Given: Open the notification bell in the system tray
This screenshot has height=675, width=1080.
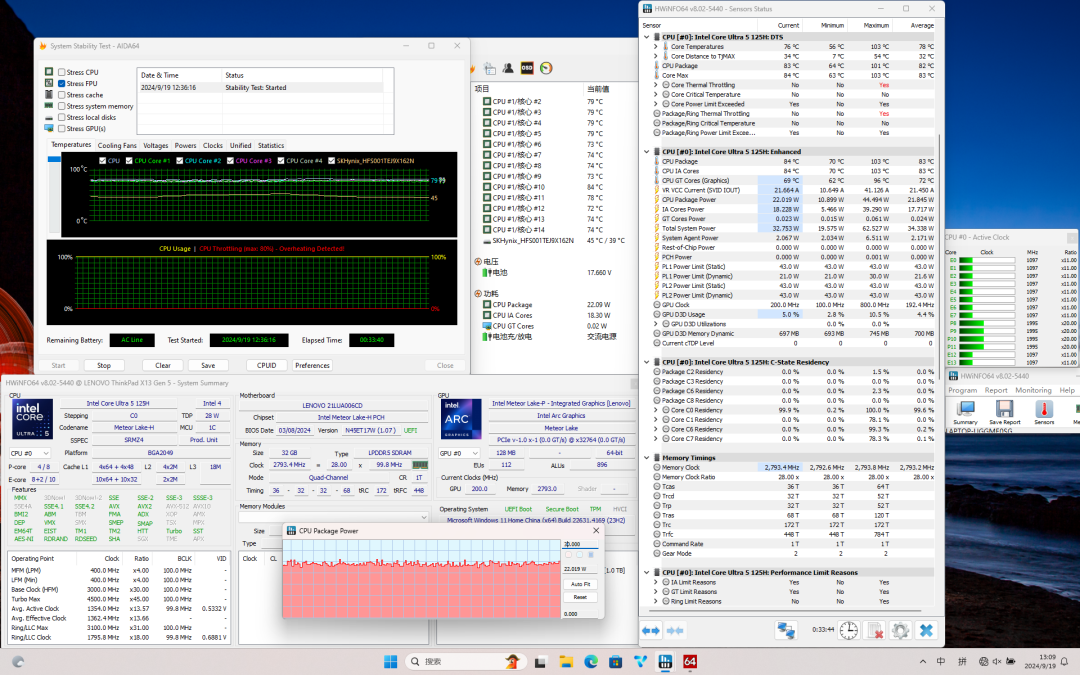Looking at the screenshot, I should pos(1065,662).
